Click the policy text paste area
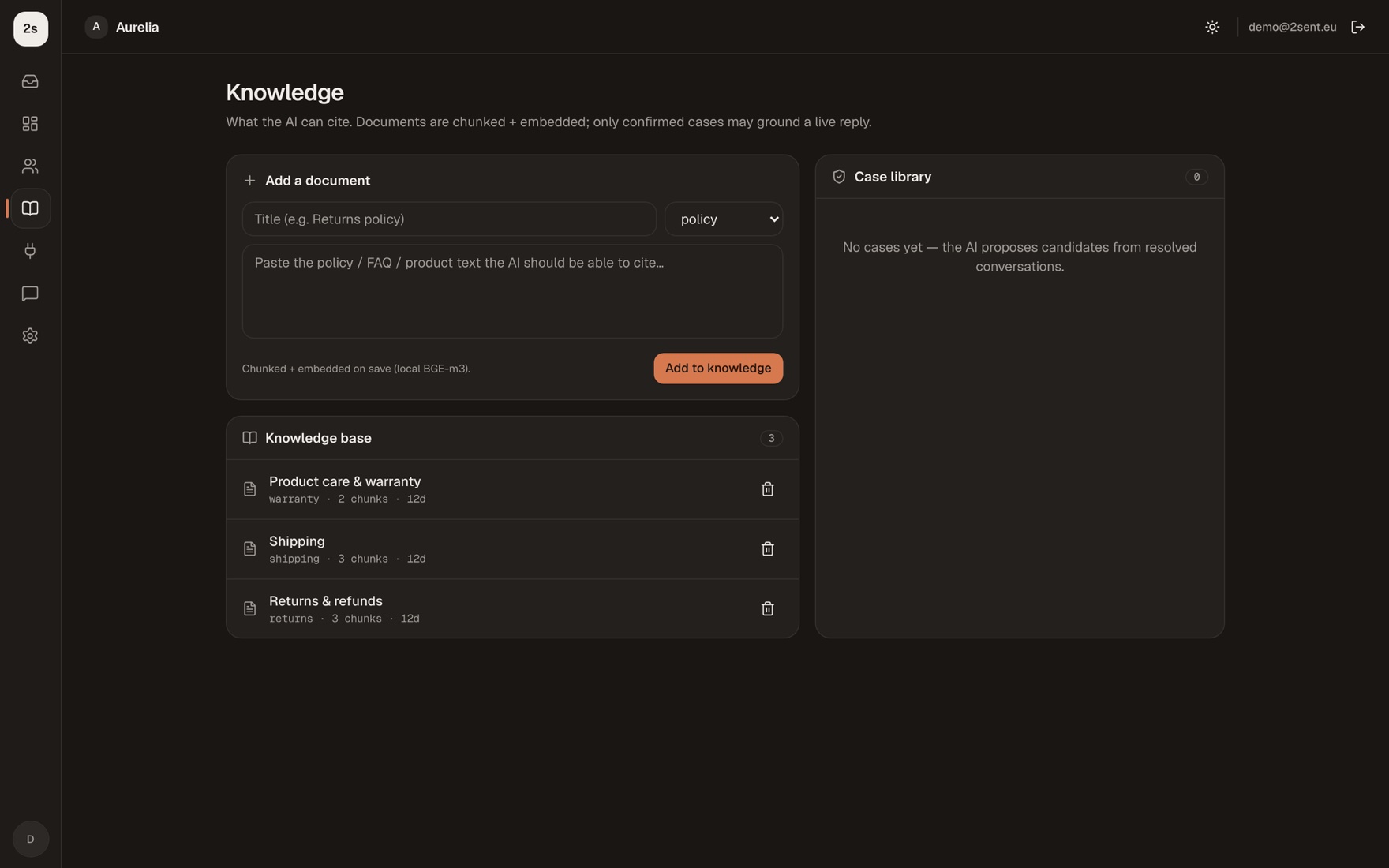 pyautogui.click(x=512, y=291)
